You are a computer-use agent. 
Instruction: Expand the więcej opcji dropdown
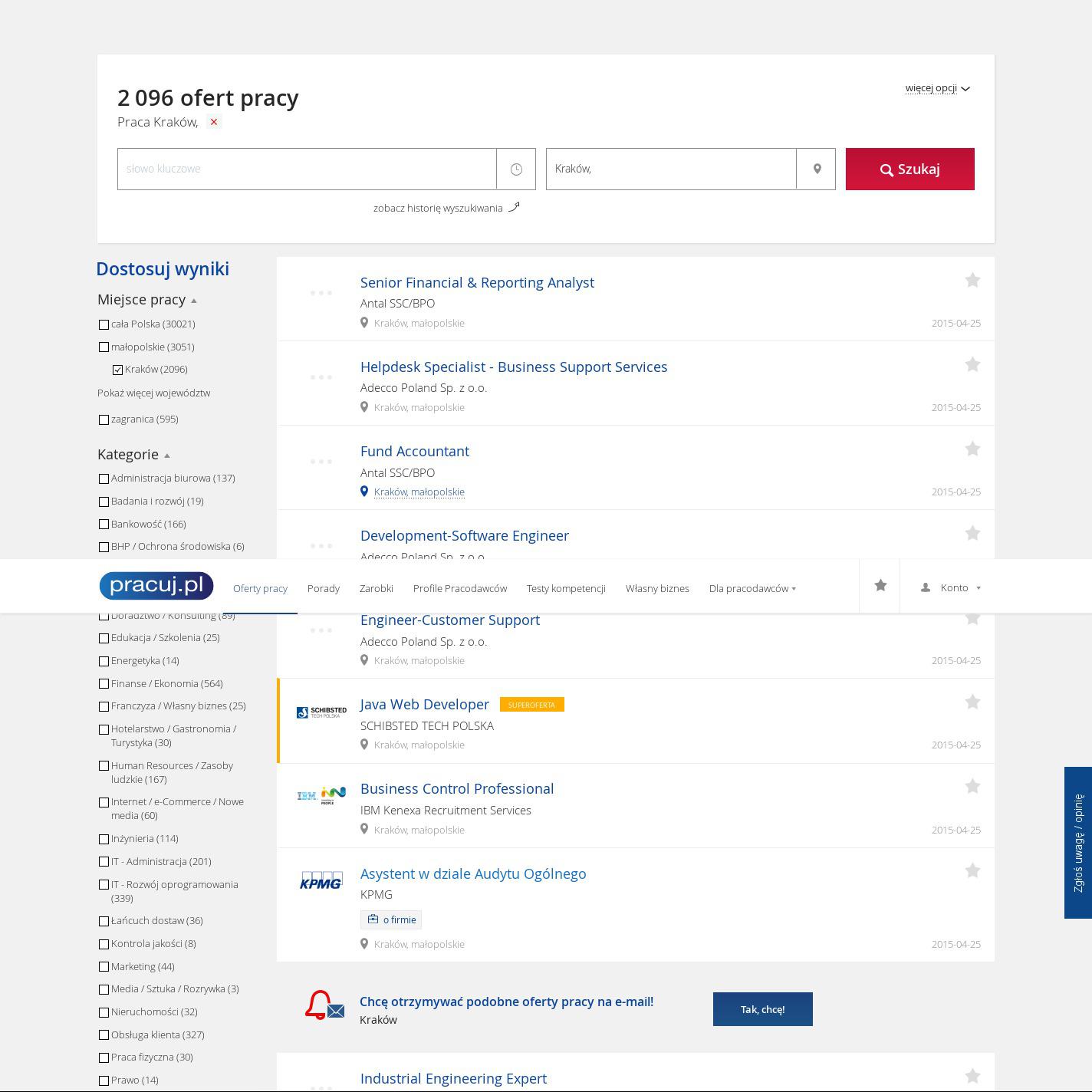pos(937,88)
